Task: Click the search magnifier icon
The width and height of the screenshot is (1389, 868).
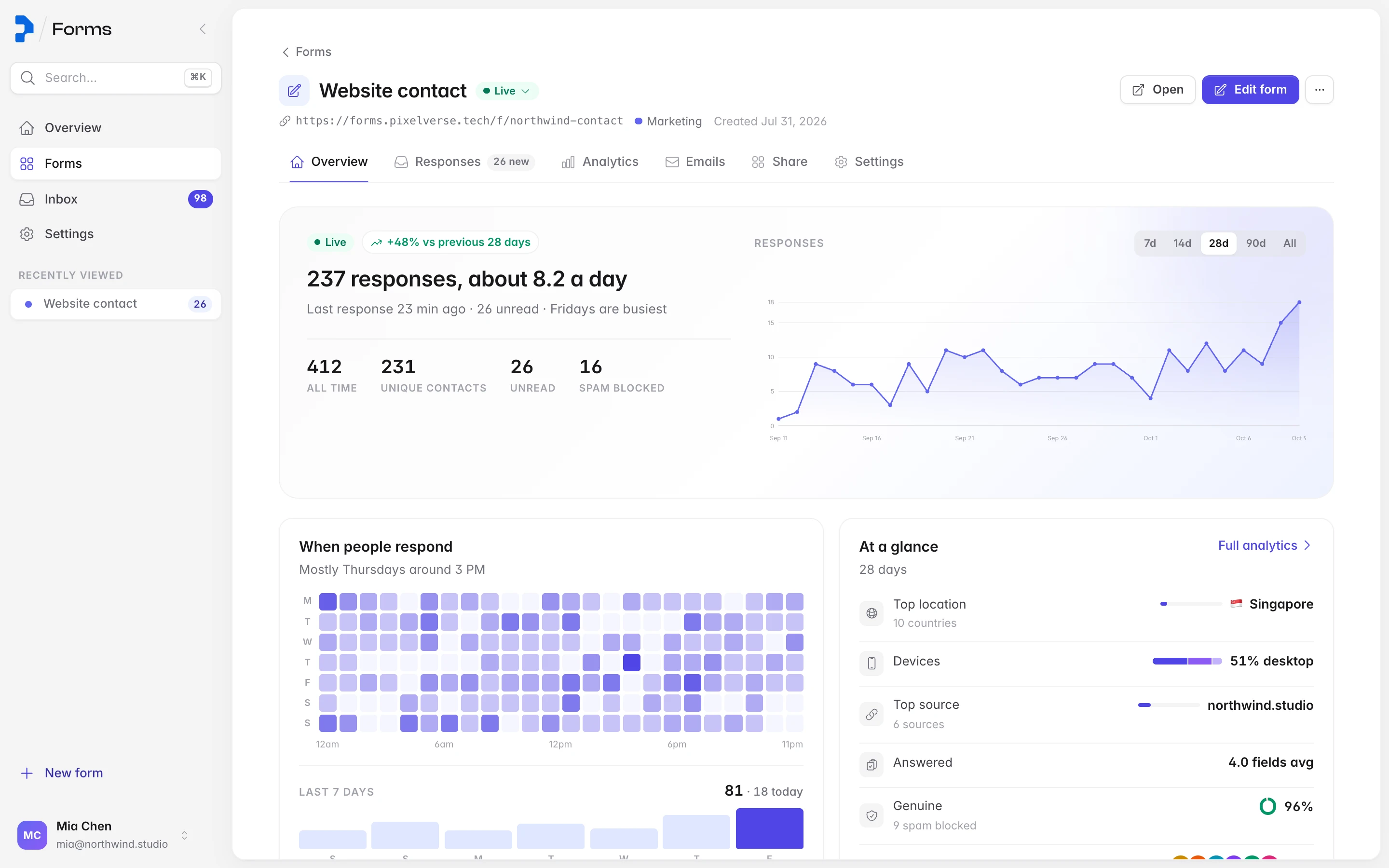Action: pos(27,78)
